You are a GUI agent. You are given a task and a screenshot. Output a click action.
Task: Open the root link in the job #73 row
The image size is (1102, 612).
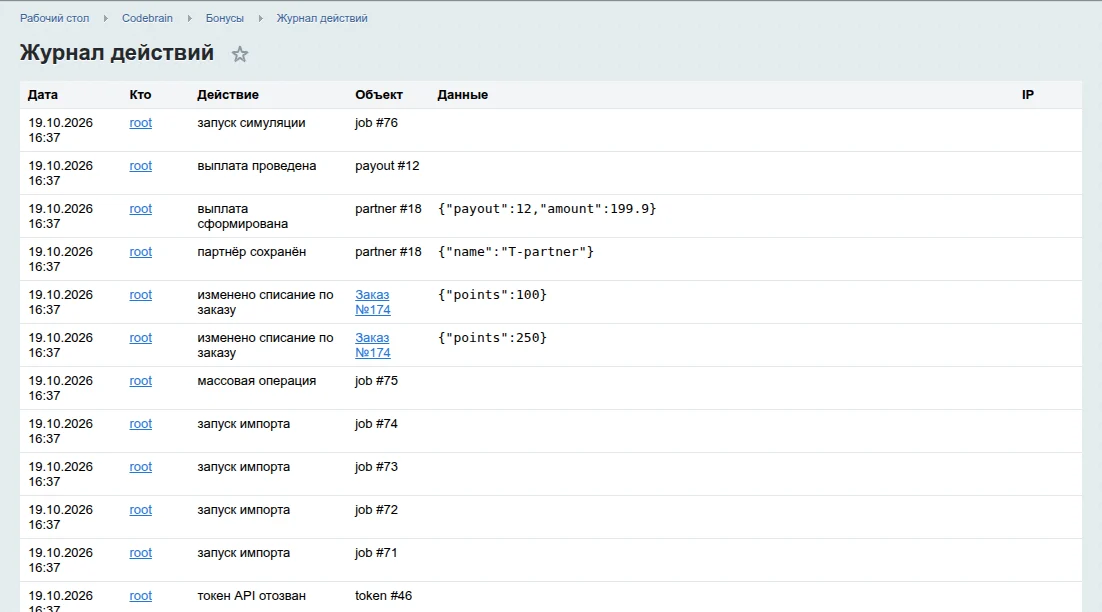tap(141, 467)
